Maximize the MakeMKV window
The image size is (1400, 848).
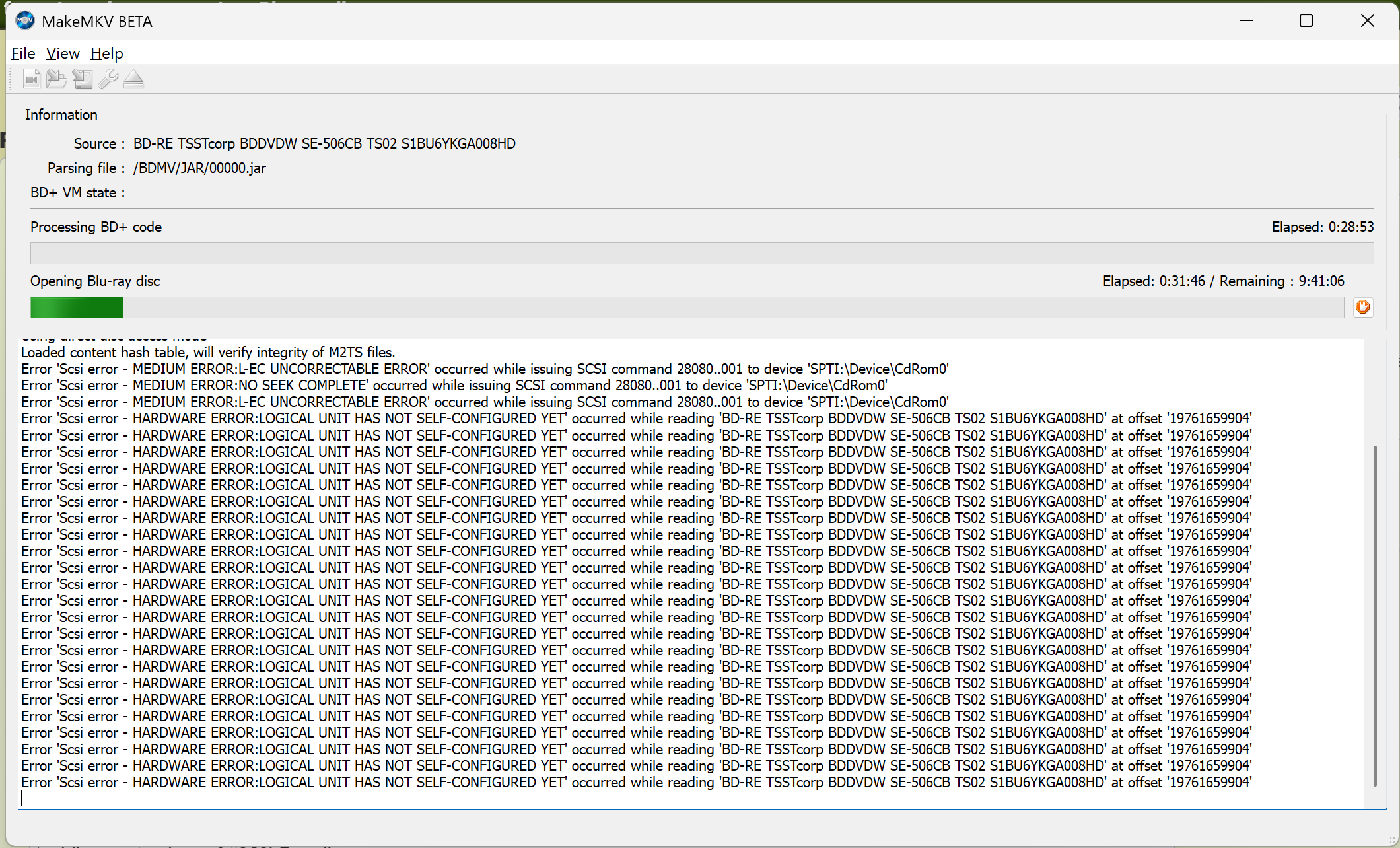(x=1306, y=21)
